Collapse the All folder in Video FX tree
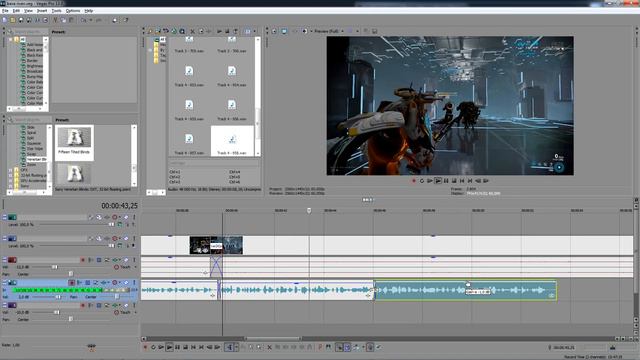This screenshot has height=360, width=640. click(x=11, y=40)
